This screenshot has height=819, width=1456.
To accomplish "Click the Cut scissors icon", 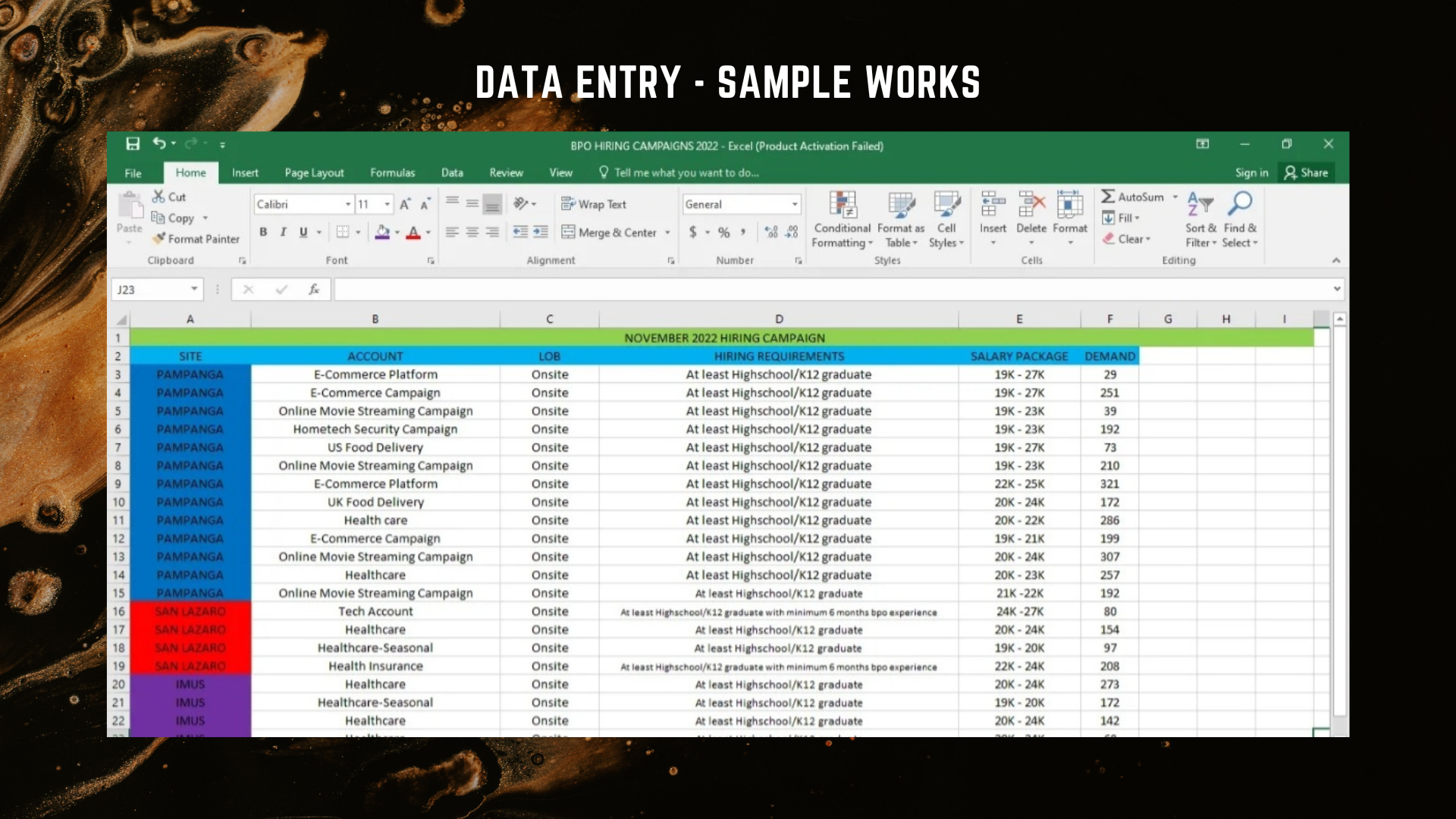I will [x=158, y=196].
